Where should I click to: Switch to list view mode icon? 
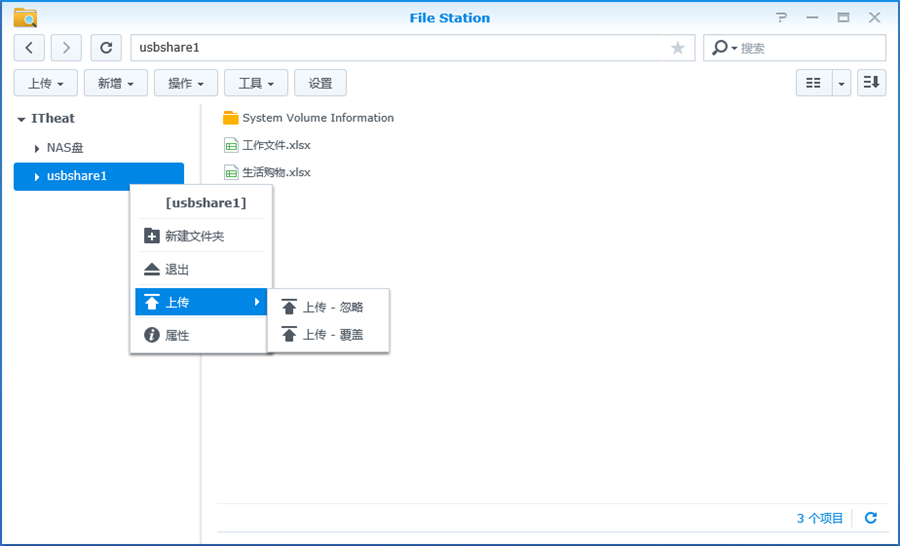(x=814, y=83)
